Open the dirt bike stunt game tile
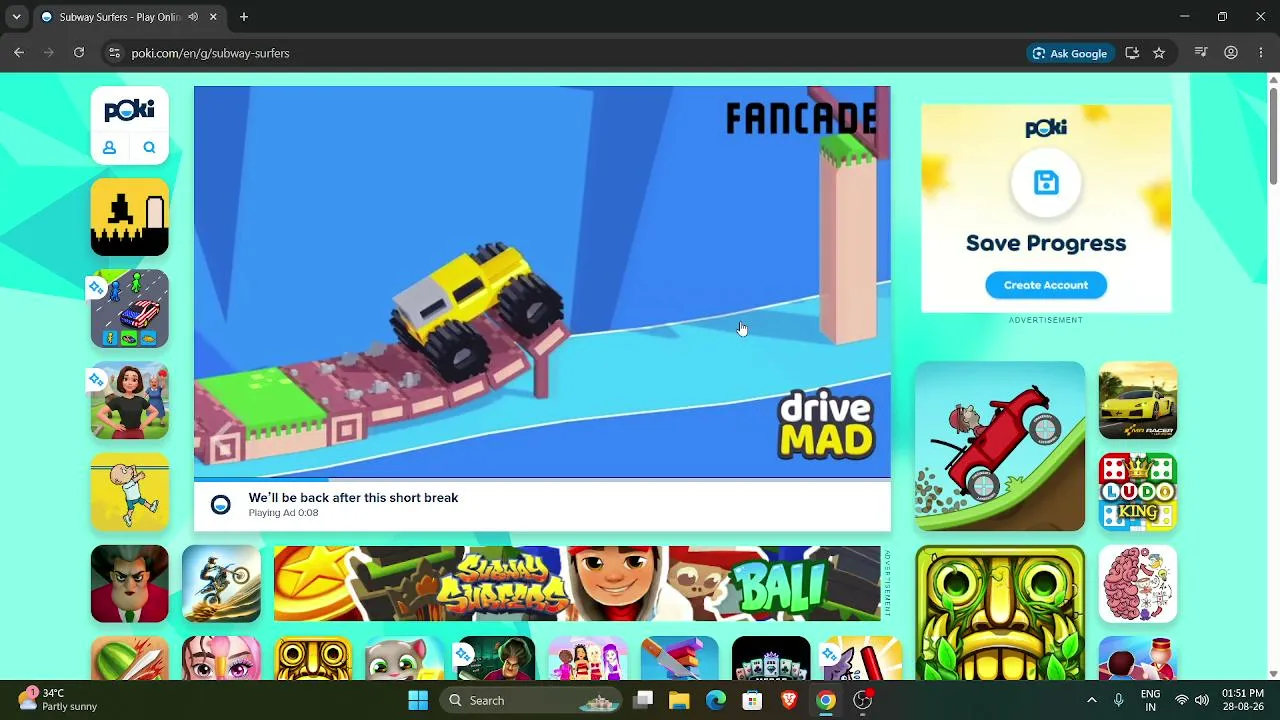 [x=221, y=584]
